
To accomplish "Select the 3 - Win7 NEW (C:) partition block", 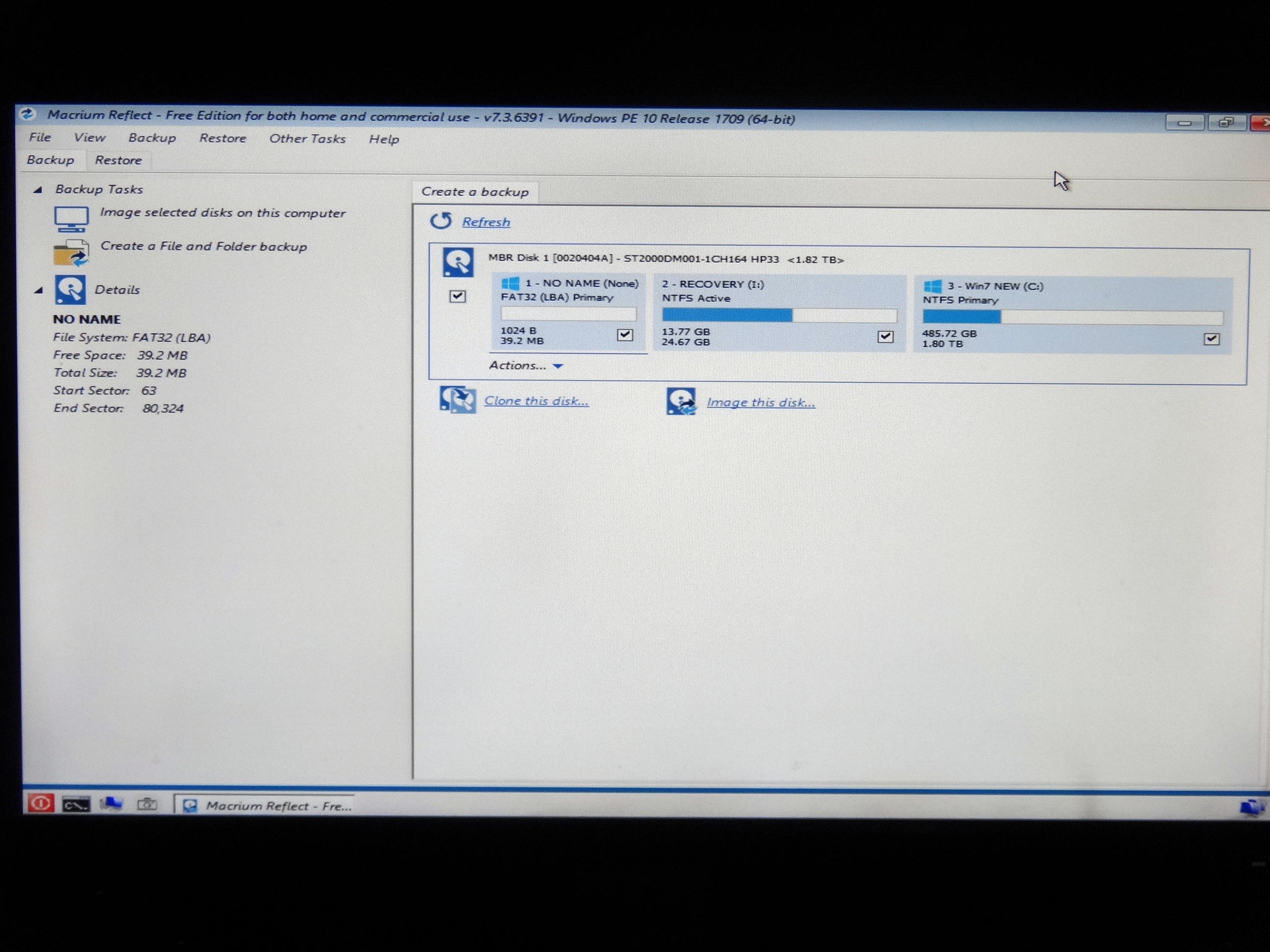I will coord(1073,315).
